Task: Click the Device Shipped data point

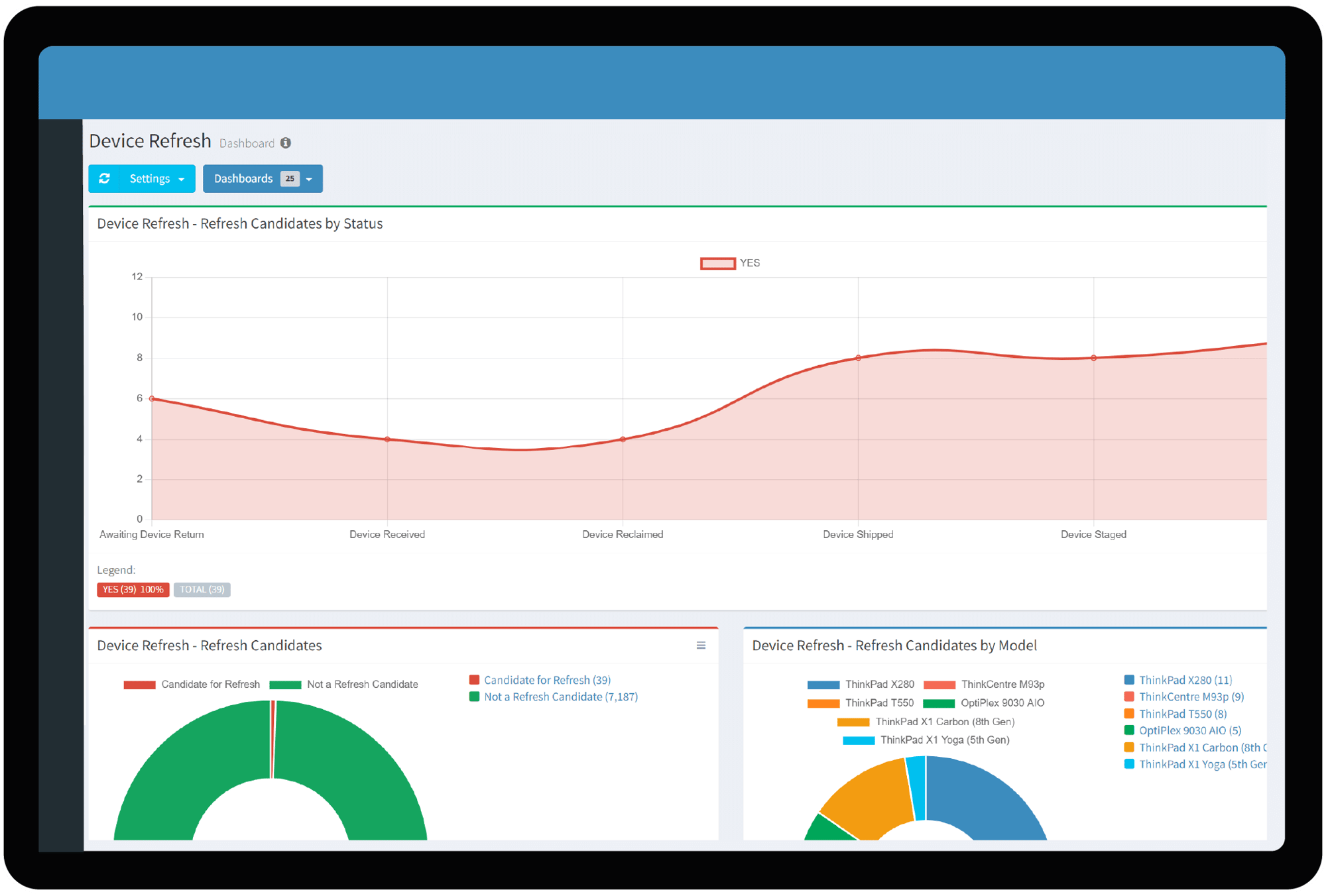Action: pos(859,358)
